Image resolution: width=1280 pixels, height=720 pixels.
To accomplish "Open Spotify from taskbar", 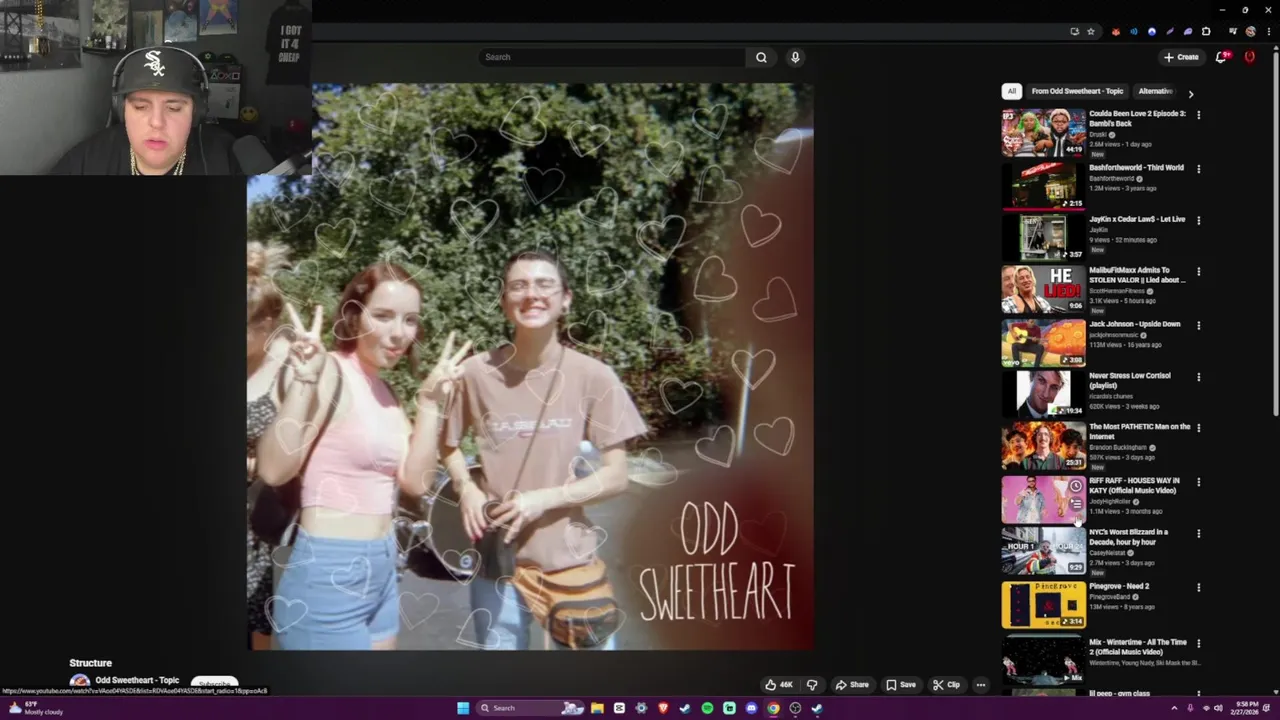I will 707,708.
